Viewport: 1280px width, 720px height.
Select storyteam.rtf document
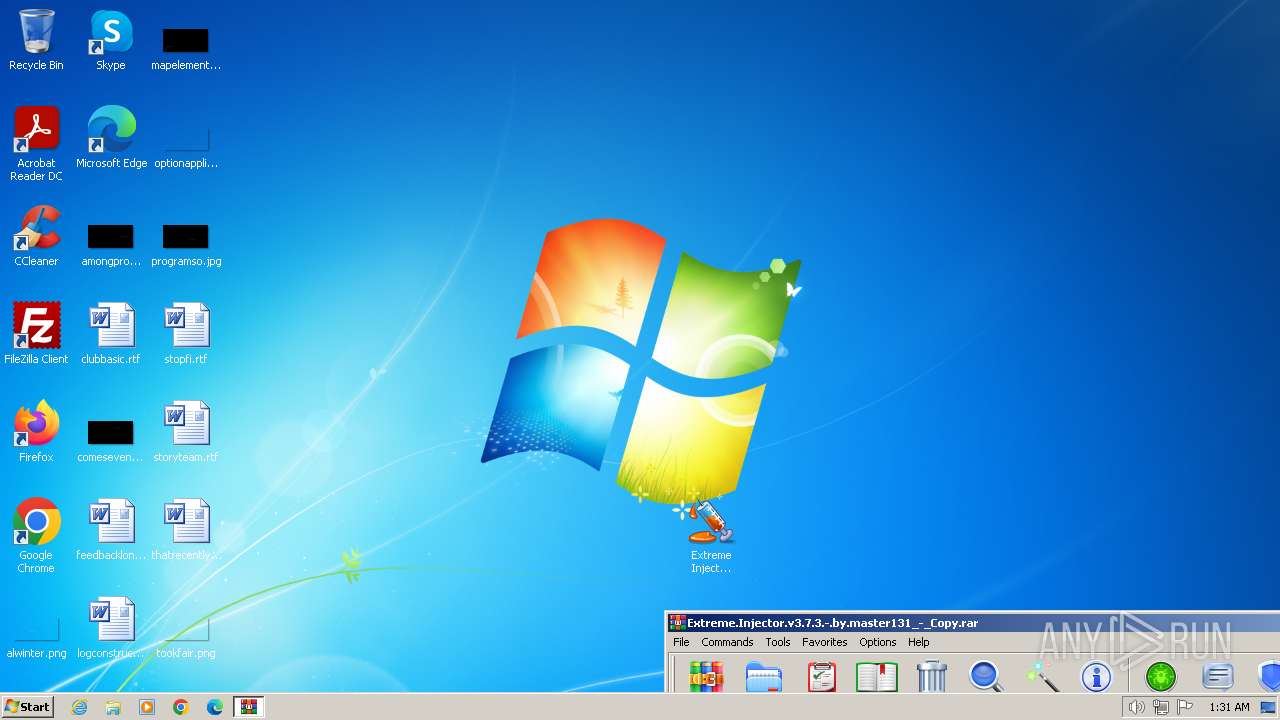186,431
